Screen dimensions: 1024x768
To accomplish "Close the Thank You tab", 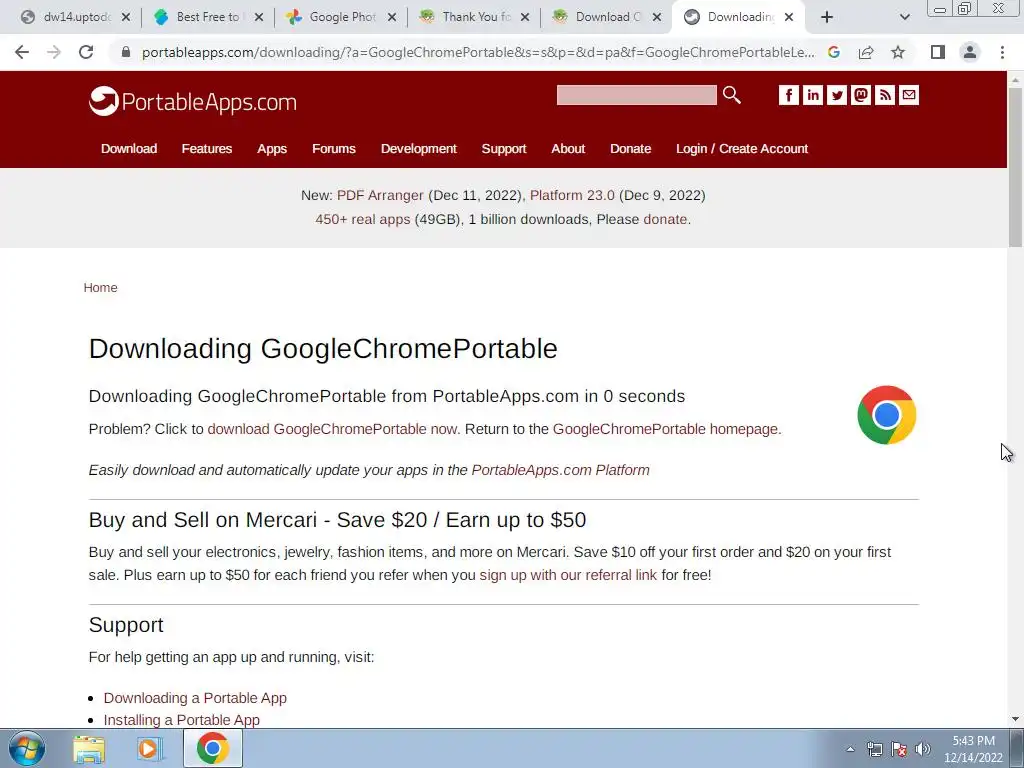I will (525, 17).
